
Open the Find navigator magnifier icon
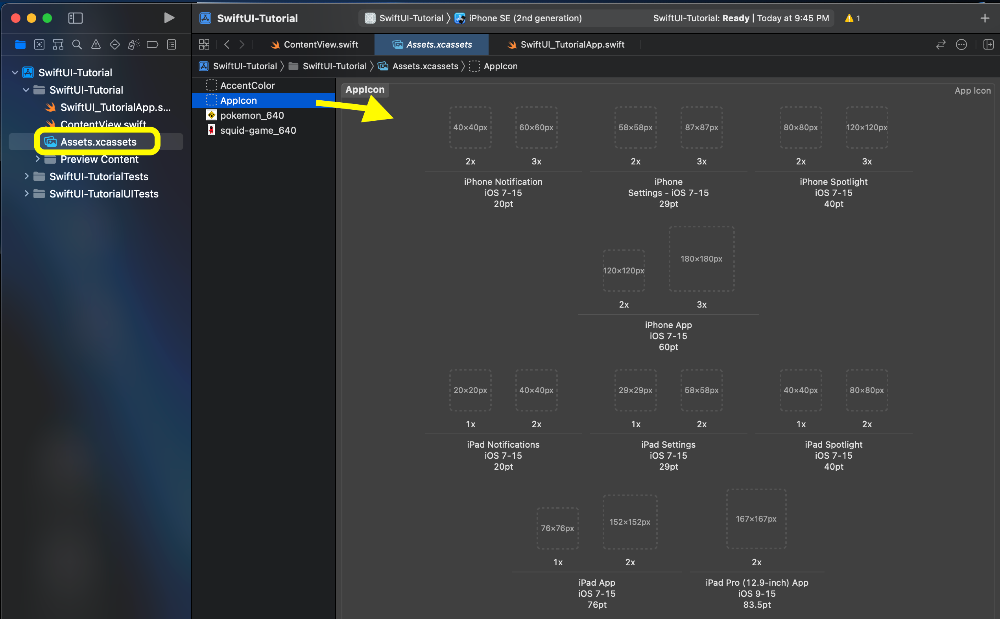(76, 45)
